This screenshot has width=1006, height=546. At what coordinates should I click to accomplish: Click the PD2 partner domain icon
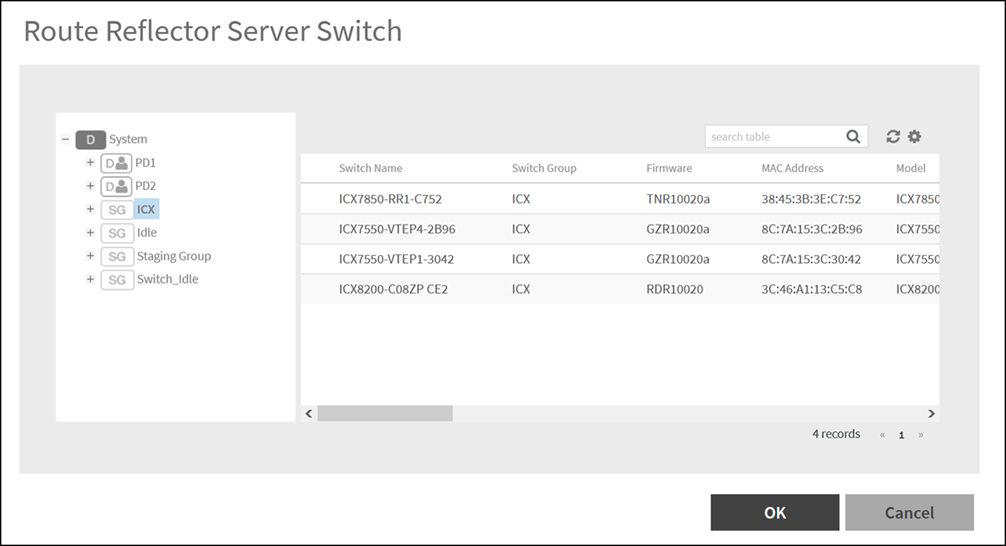coord(116,186)
